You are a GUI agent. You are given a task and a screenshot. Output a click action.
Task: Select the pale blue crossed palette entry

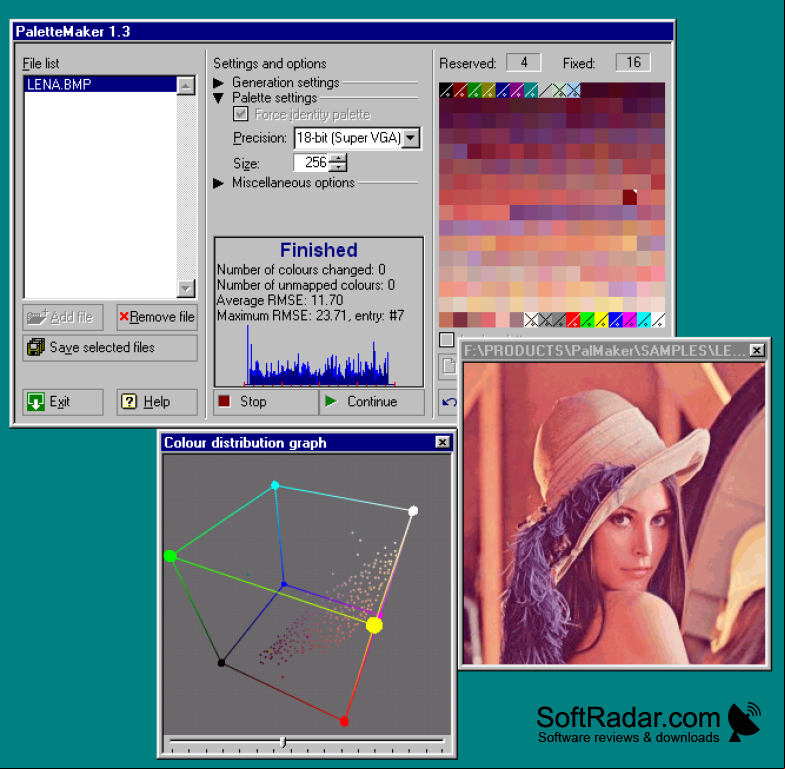(x=573, y=90)
